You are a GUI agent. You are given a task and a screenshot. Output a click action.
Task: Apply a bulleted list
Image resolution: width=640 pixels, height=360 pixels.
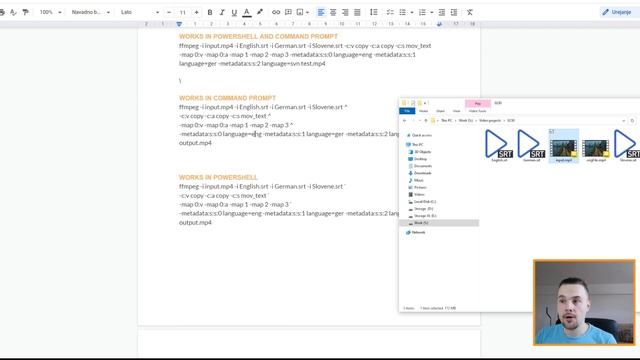[402, 12]
